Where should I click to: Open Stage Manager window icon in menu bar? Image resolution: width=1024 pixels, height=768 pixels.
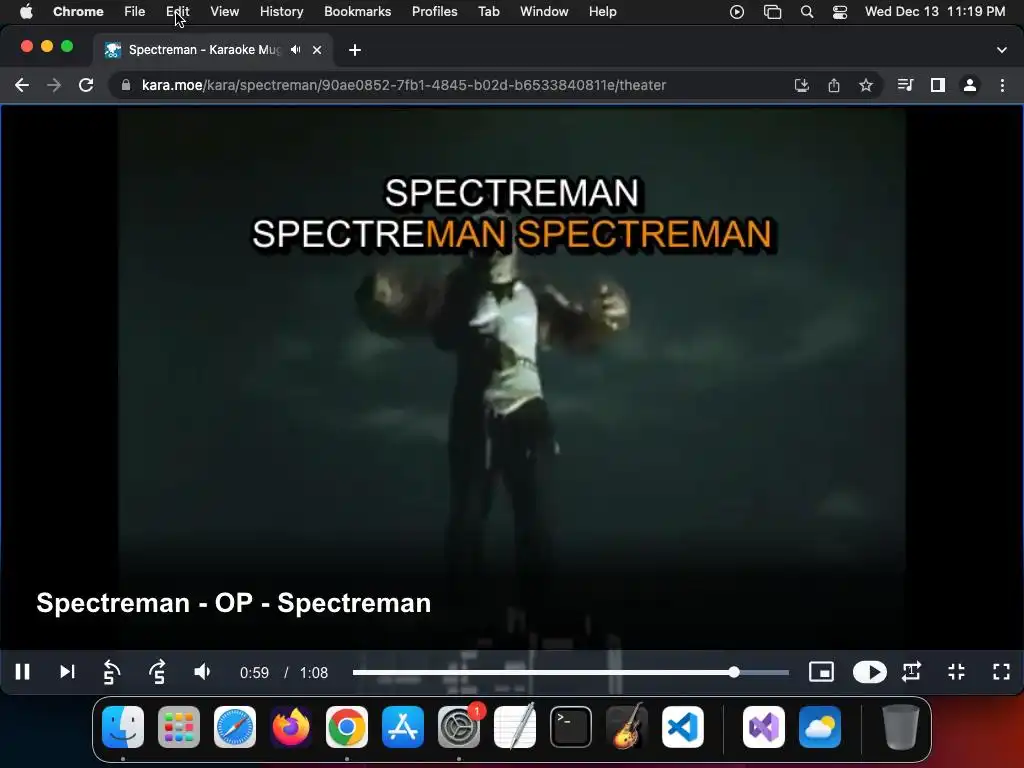(773, 12)
